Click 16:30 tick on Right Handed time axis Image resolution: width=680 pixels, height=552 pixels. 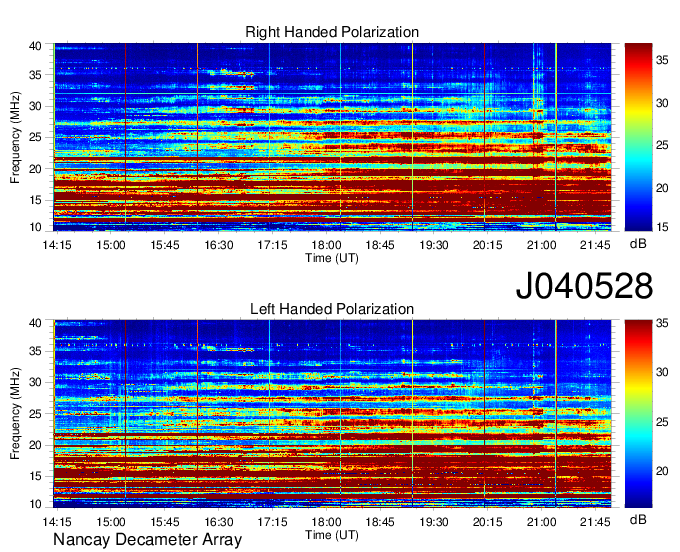(x=219, y=245)
